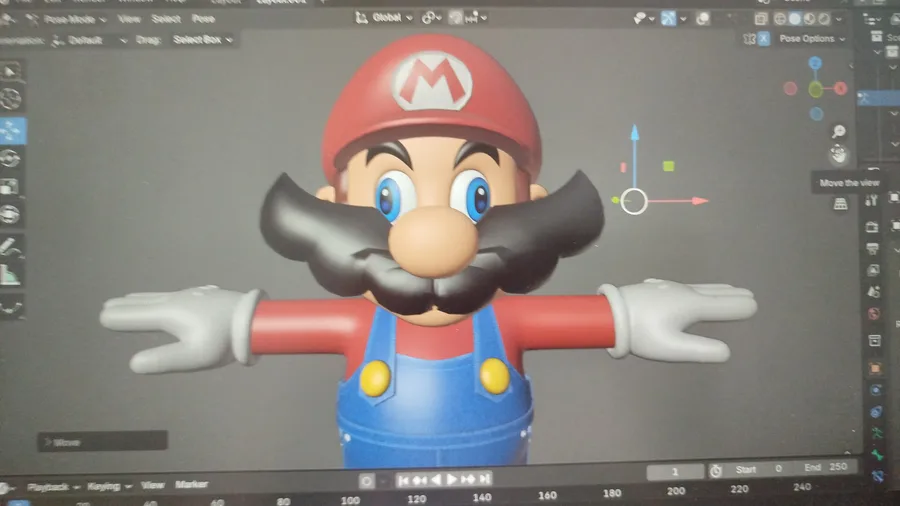Select the Transform tool in left toolbar
Screen dimensions: 900x506
tap(11, 215)
